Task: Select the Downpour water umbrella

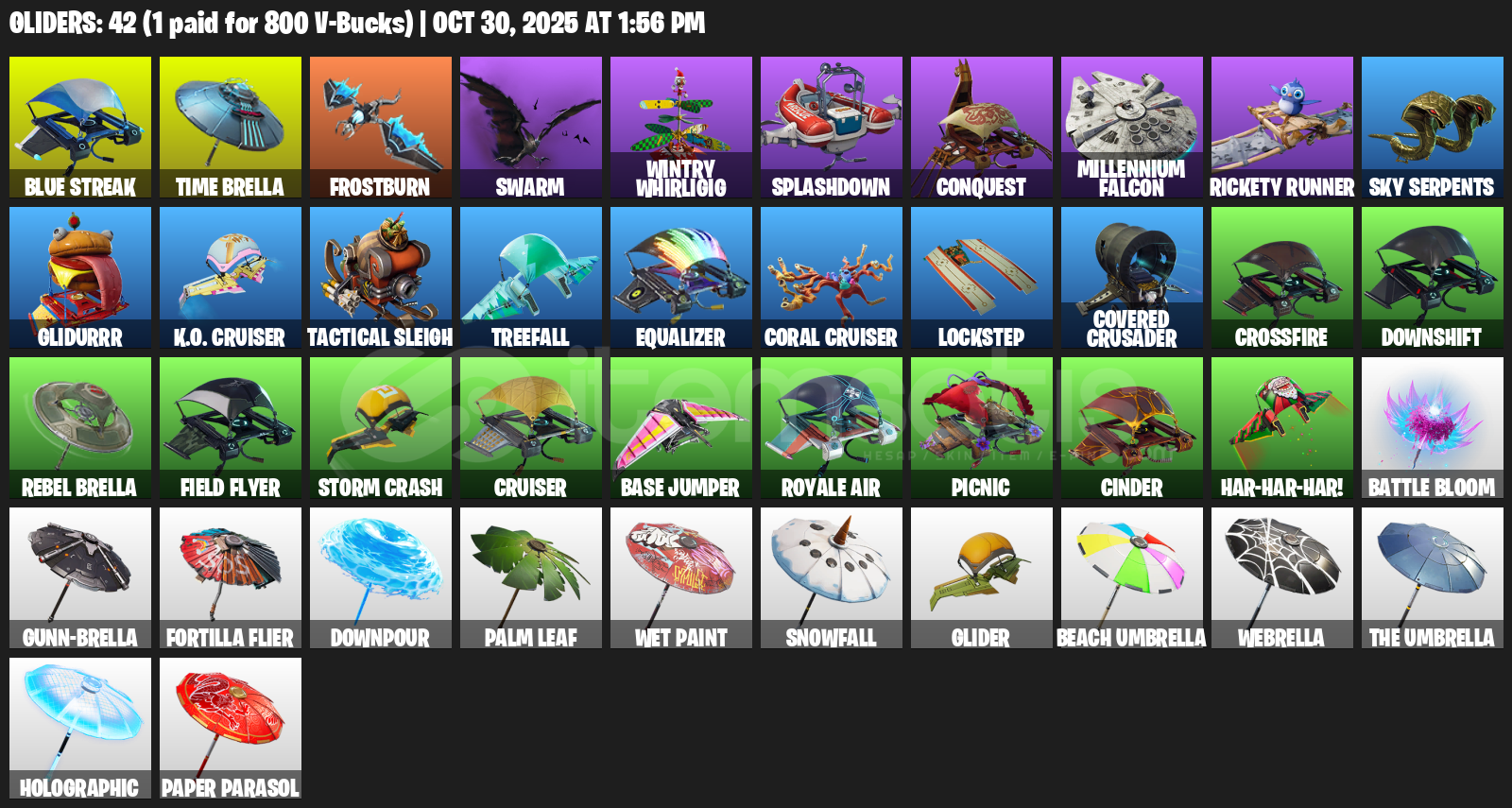Action: (381, 578)
